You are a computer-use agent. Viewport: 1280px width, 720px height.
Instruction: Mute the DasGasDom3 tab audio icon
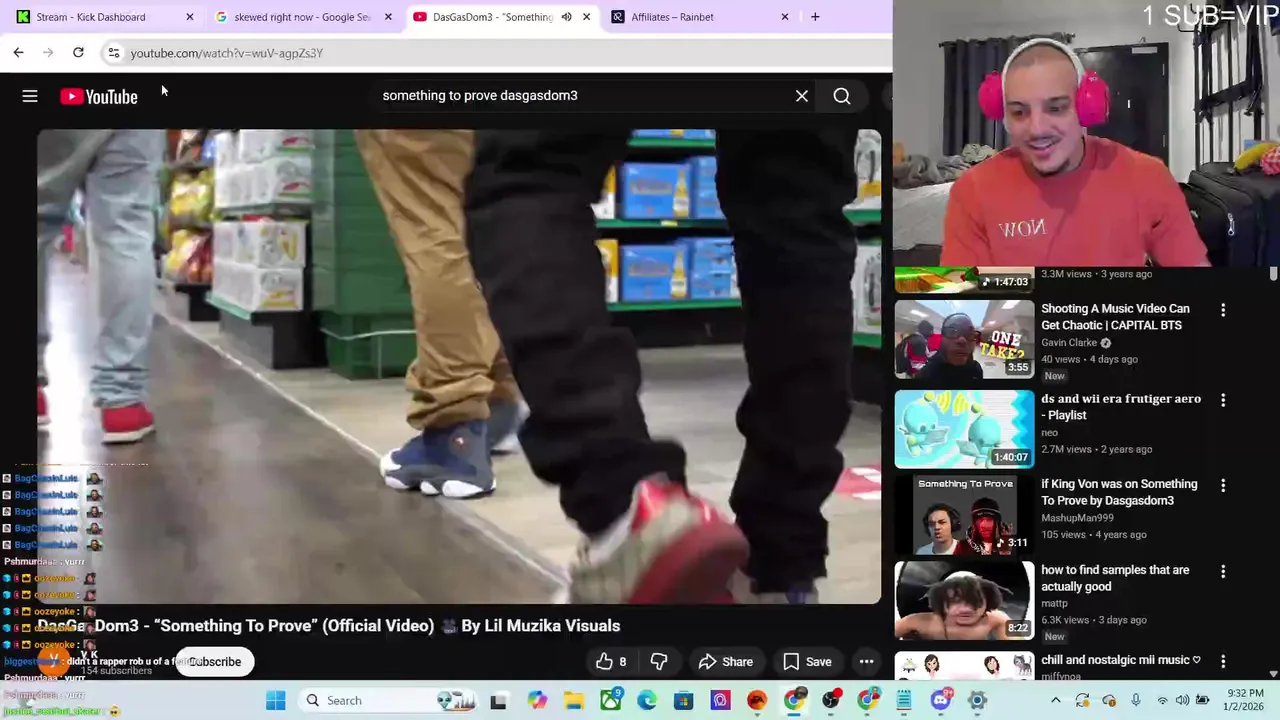pos(566,17)
